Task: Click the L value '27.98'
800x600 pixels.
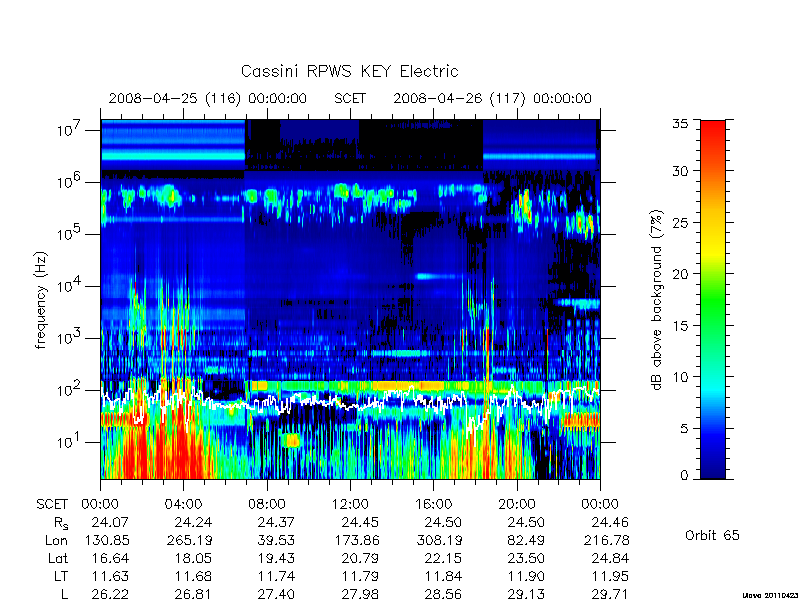Action: tap(360, 594)
